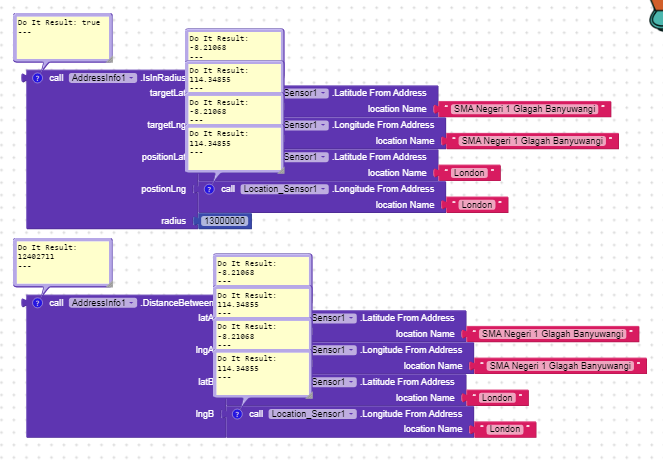Click the help icon on DistanceBetween call block
This screenshot has width=663, height=465.
coord(38,303)
